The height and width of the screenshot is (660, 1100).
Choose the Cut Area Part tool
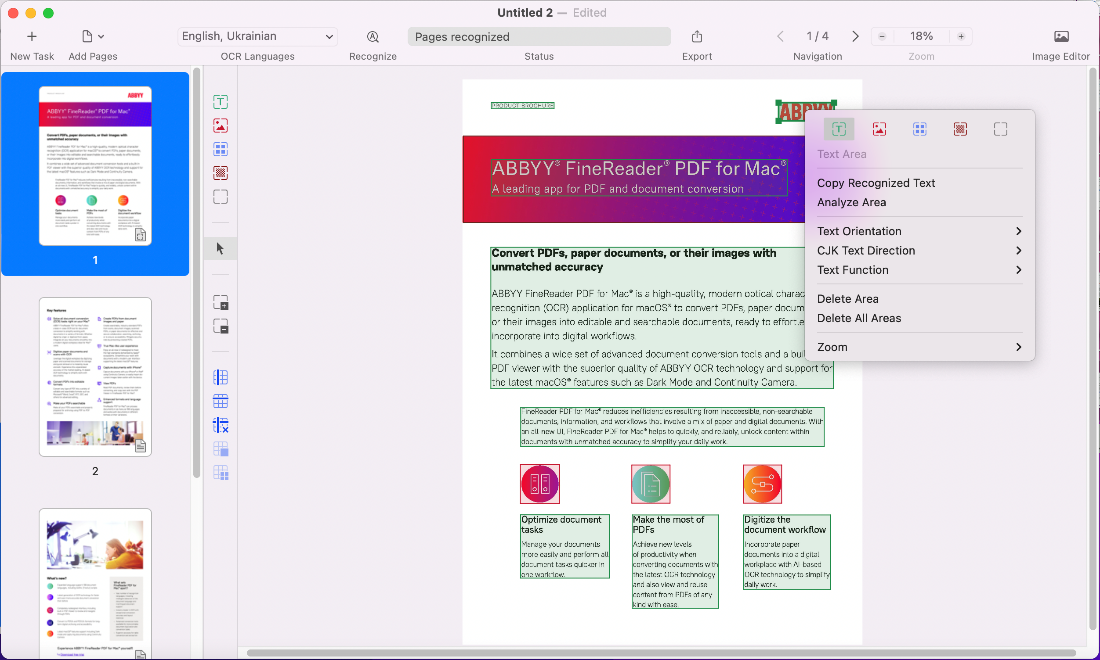220,326
